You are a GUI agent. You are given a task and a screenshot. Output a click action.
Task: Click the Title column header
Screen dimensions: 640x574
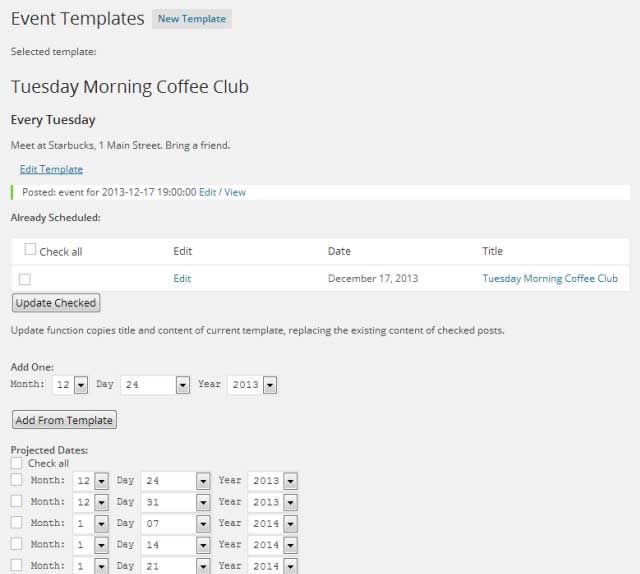(x=492, y=251)
